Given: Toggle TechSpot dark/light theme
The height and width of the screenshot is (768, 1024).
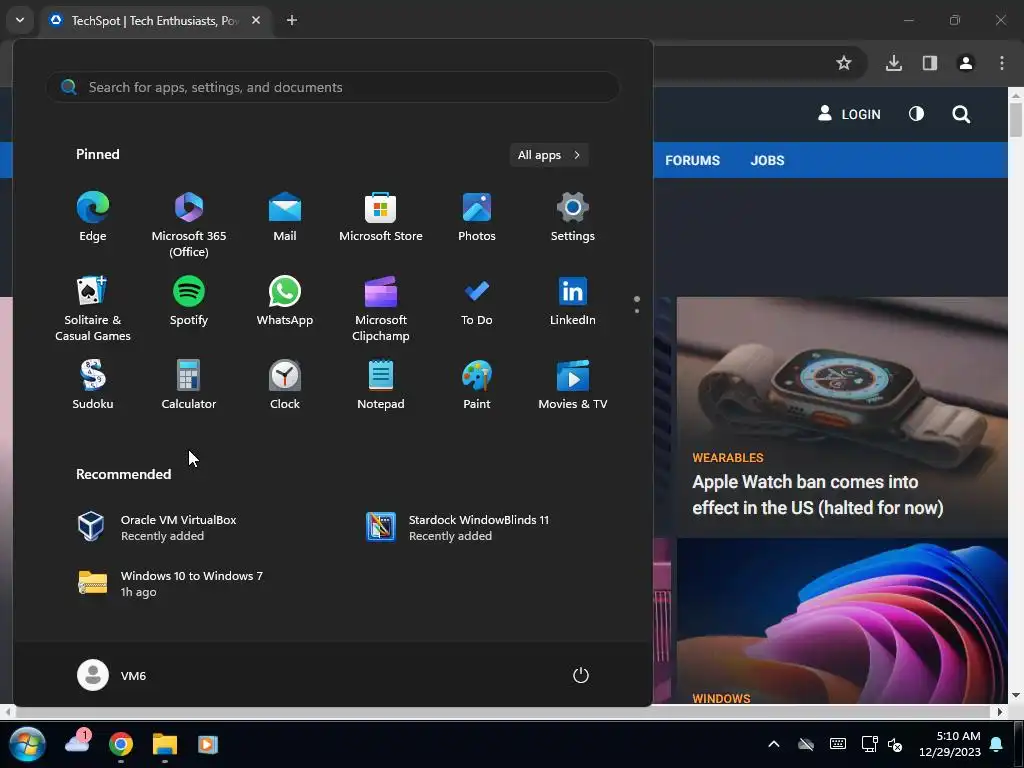Looking at the screenshot, I should pos(916,114).
